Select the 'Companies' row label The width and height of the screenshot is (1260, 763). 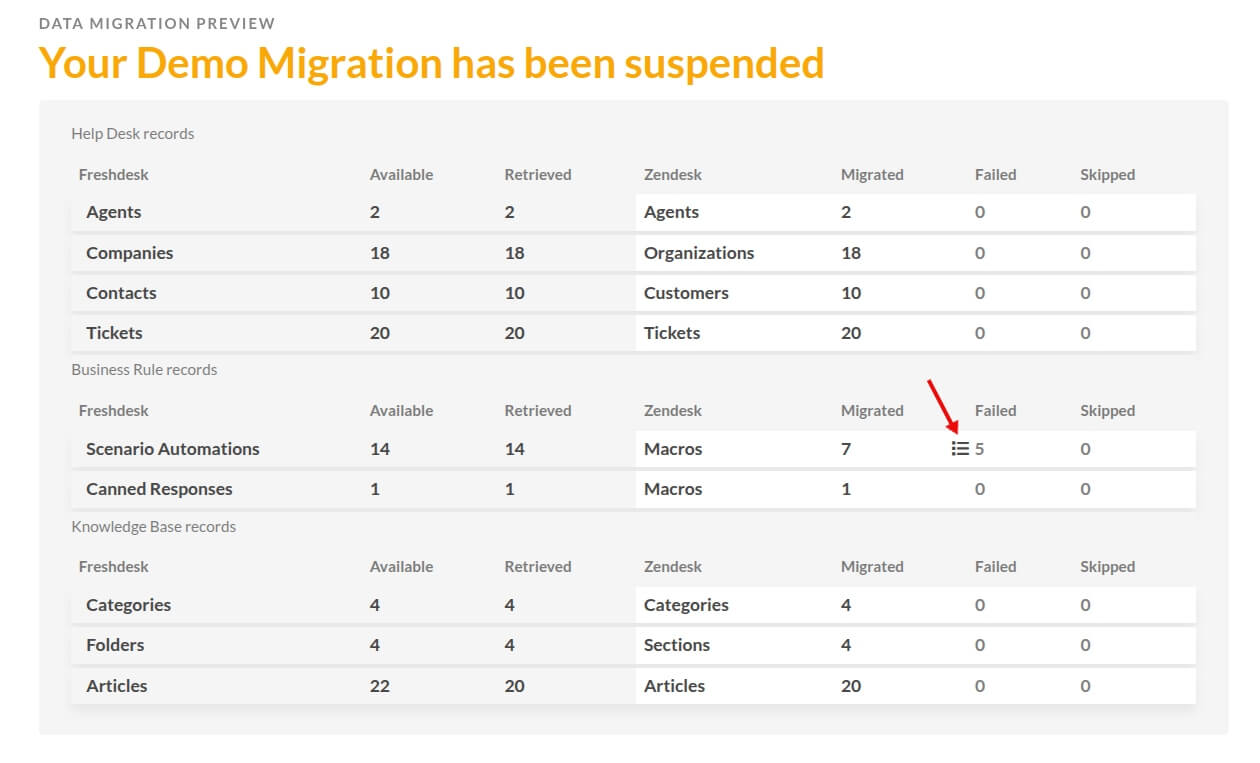130,253
